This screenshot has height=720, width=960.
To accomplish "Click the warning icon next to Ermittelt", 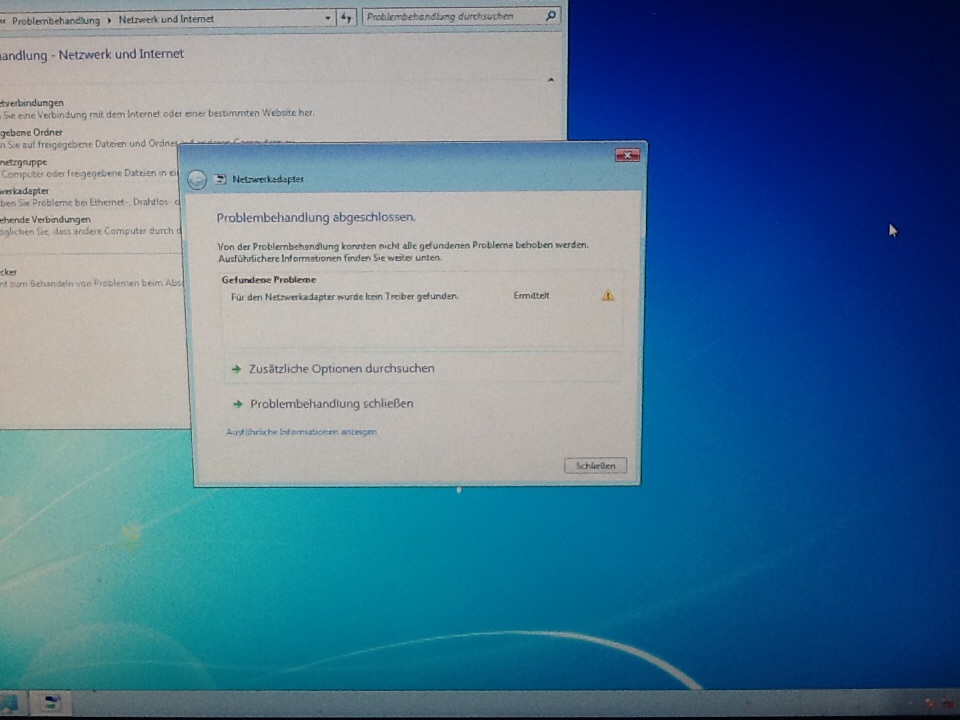I will click(607, 296).
